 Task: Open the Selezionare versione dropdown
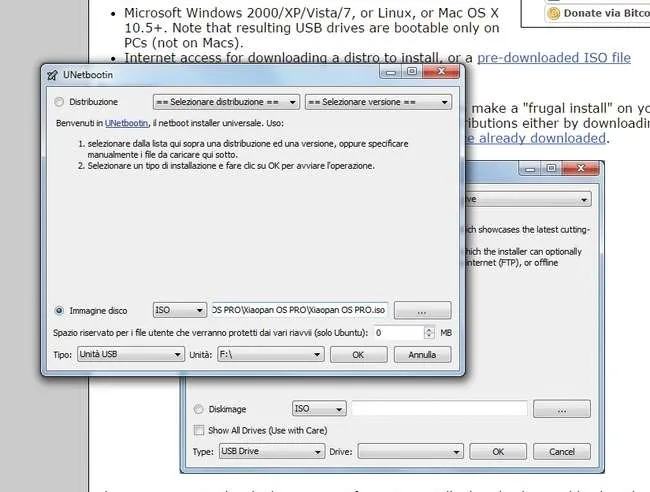pos(378,102)
